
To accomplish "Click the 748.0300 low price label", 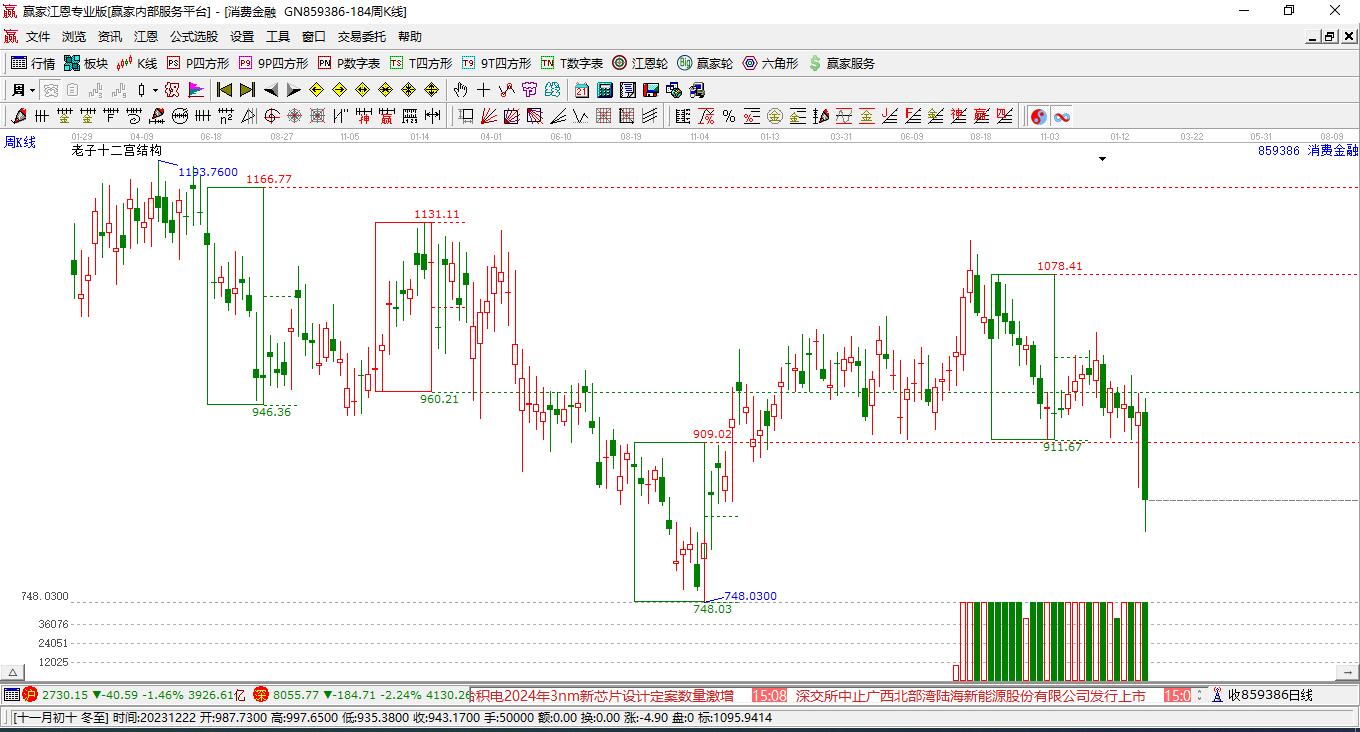I will pos(750,596).
